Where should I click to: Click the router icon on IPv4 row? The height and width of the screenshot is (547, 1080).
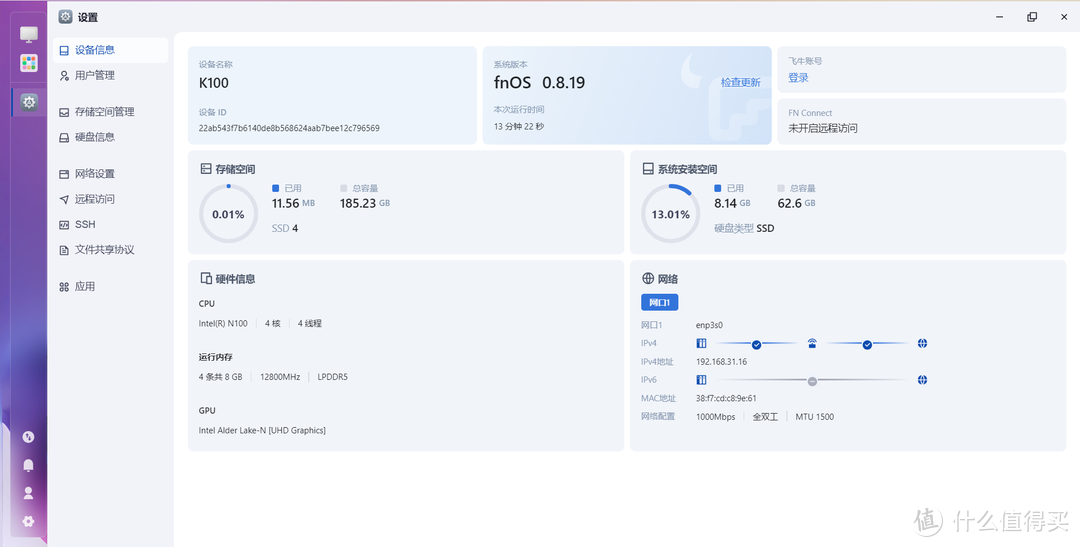pyautogui.click(x=812, y=344)
